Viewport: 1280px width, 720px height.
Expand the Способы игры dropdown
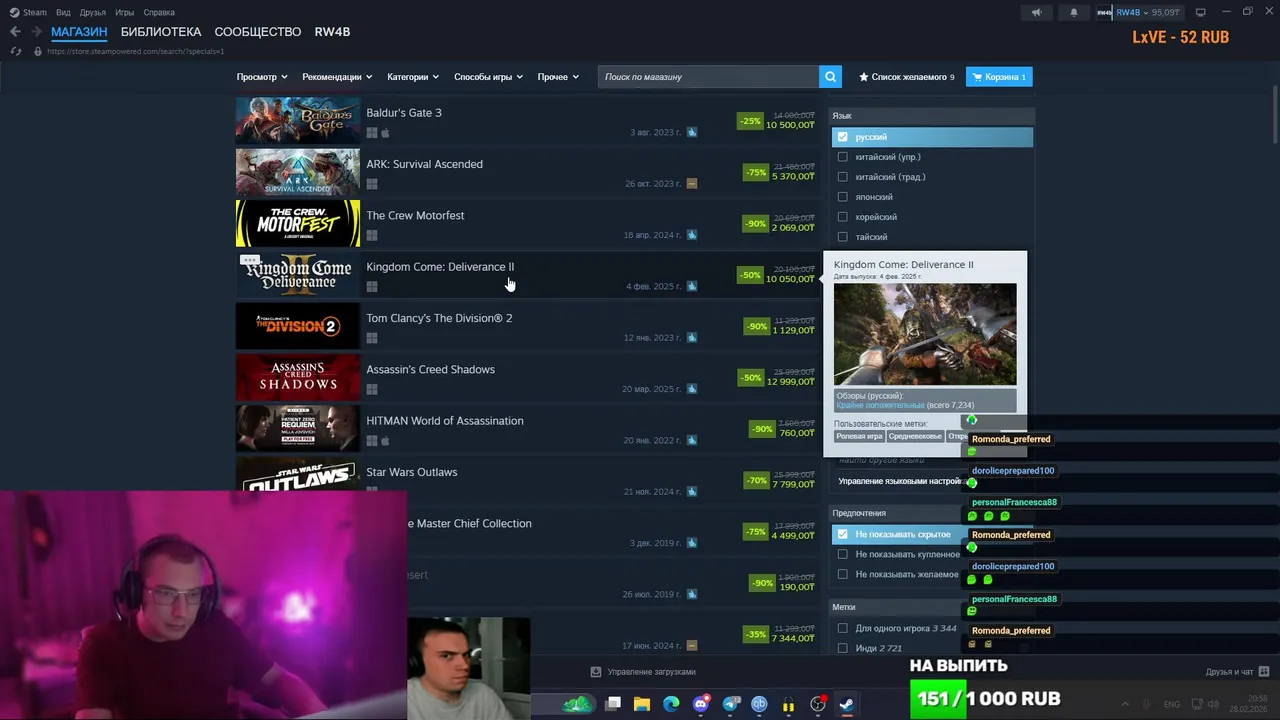pos(488,77)
